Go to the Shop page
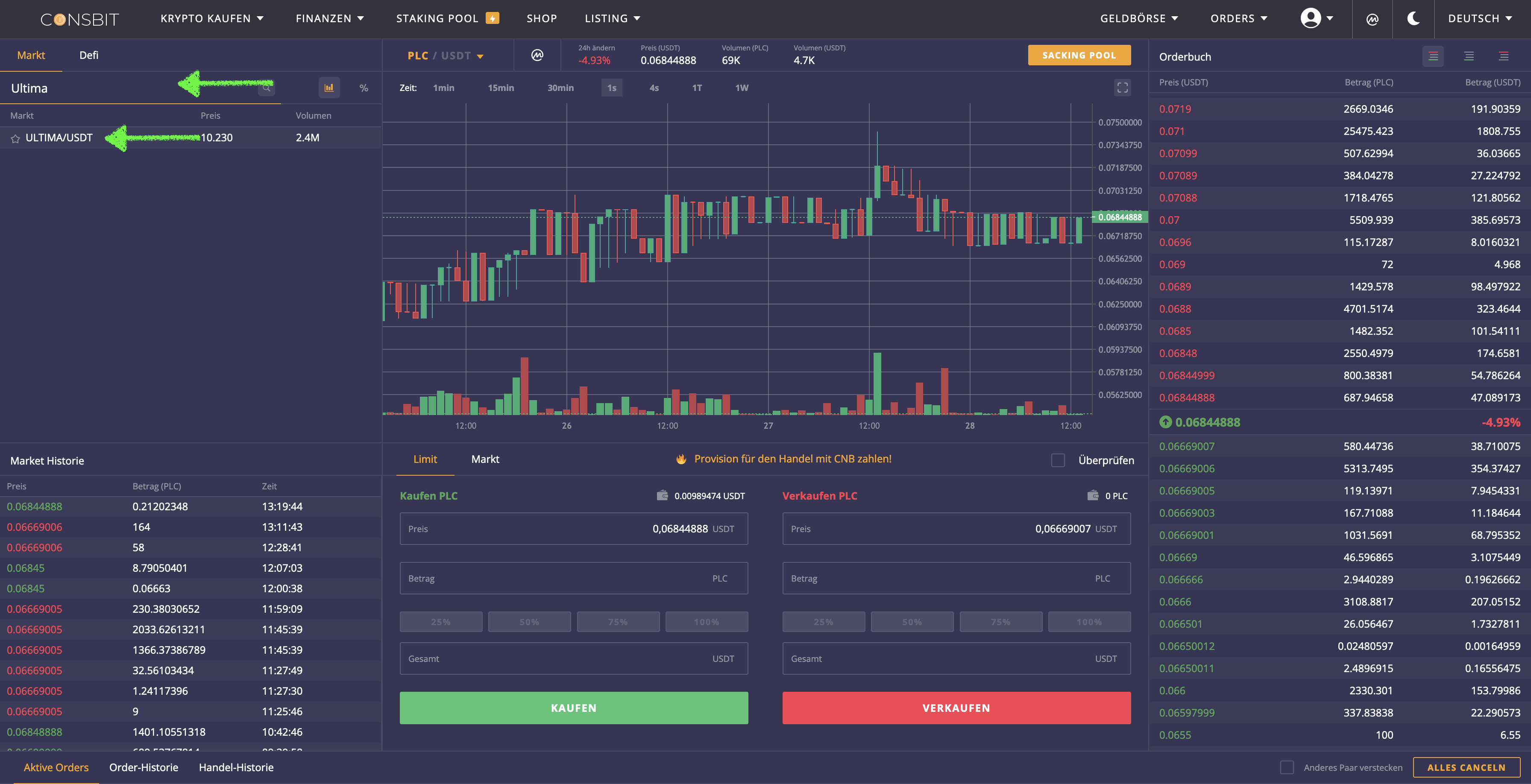The image size is (1531, 784). coord(541,18)
